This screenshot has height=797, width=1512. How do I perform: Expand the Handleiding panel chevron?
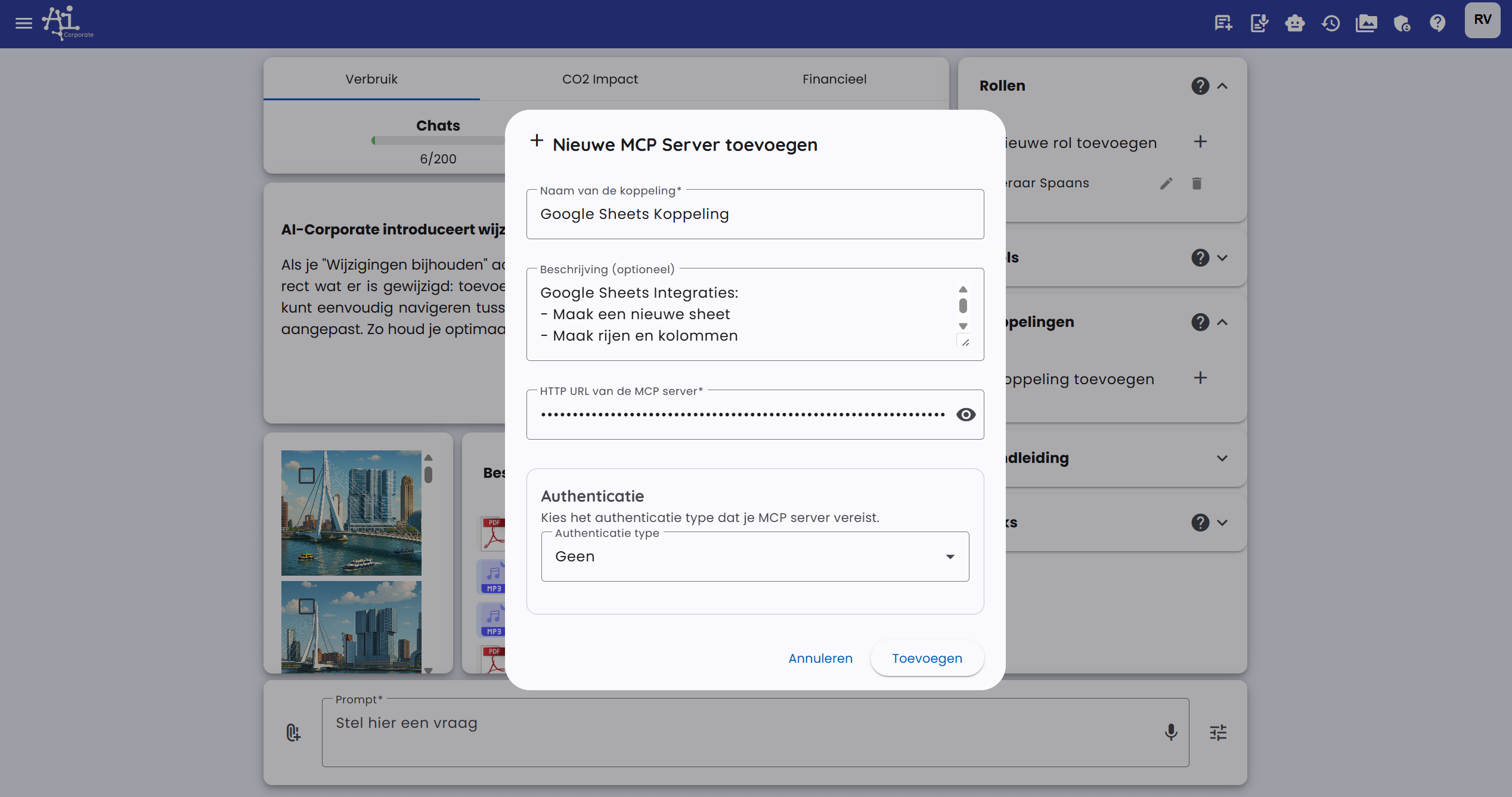click(1222, 458)
